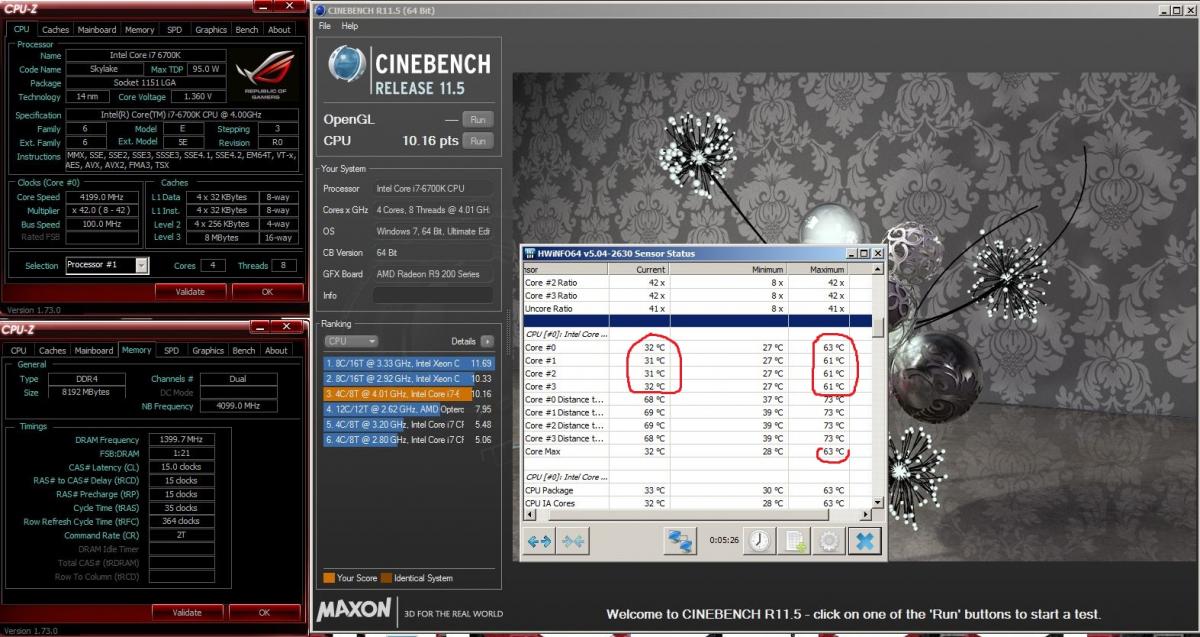Select ranking row 8C/16T @ 3.33 GHz Xeon
The image size is (1200, 637).
coord(409,363)
